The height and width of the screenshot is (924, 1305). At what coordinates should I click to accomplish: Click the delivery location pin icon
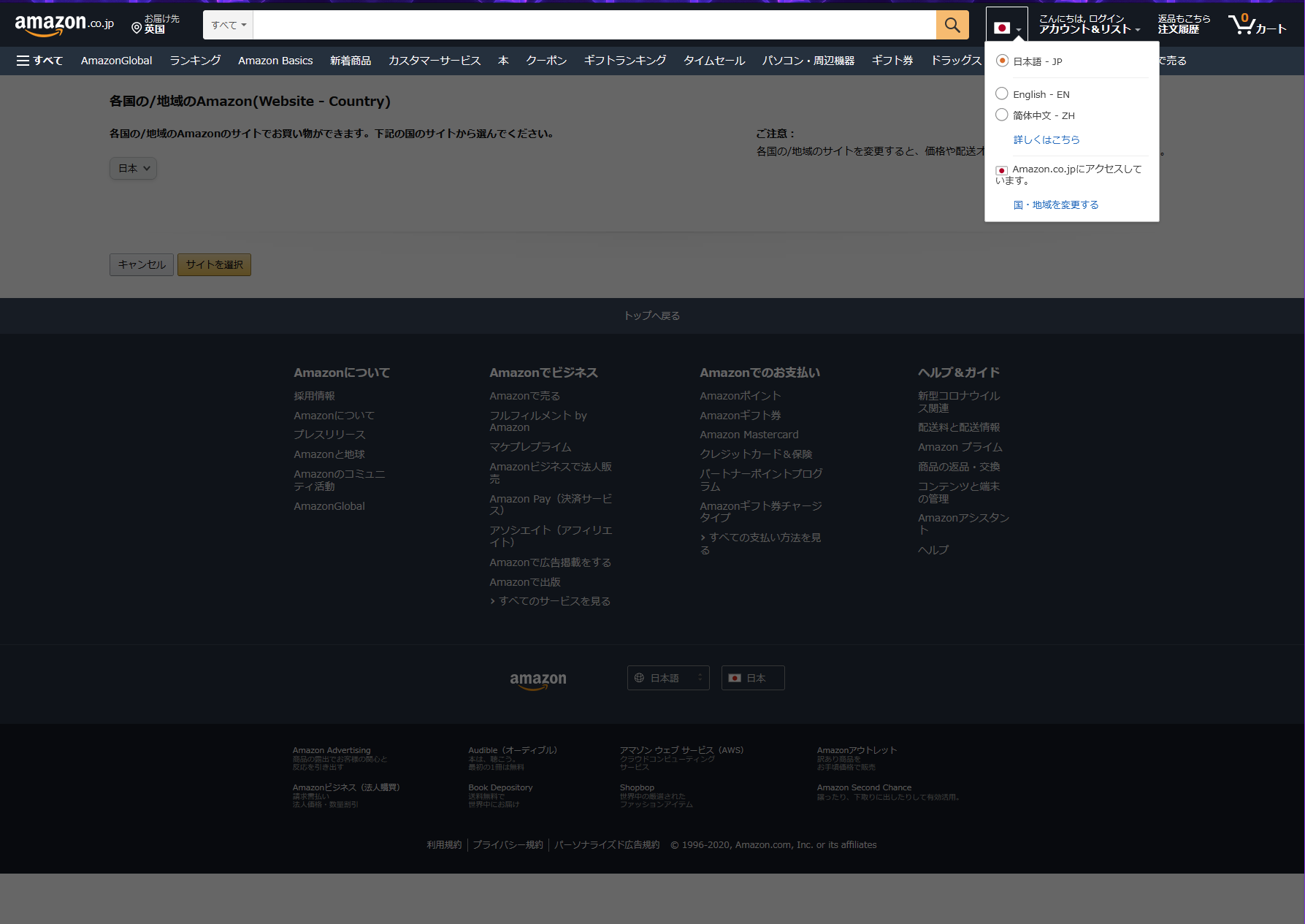[137, 28]
